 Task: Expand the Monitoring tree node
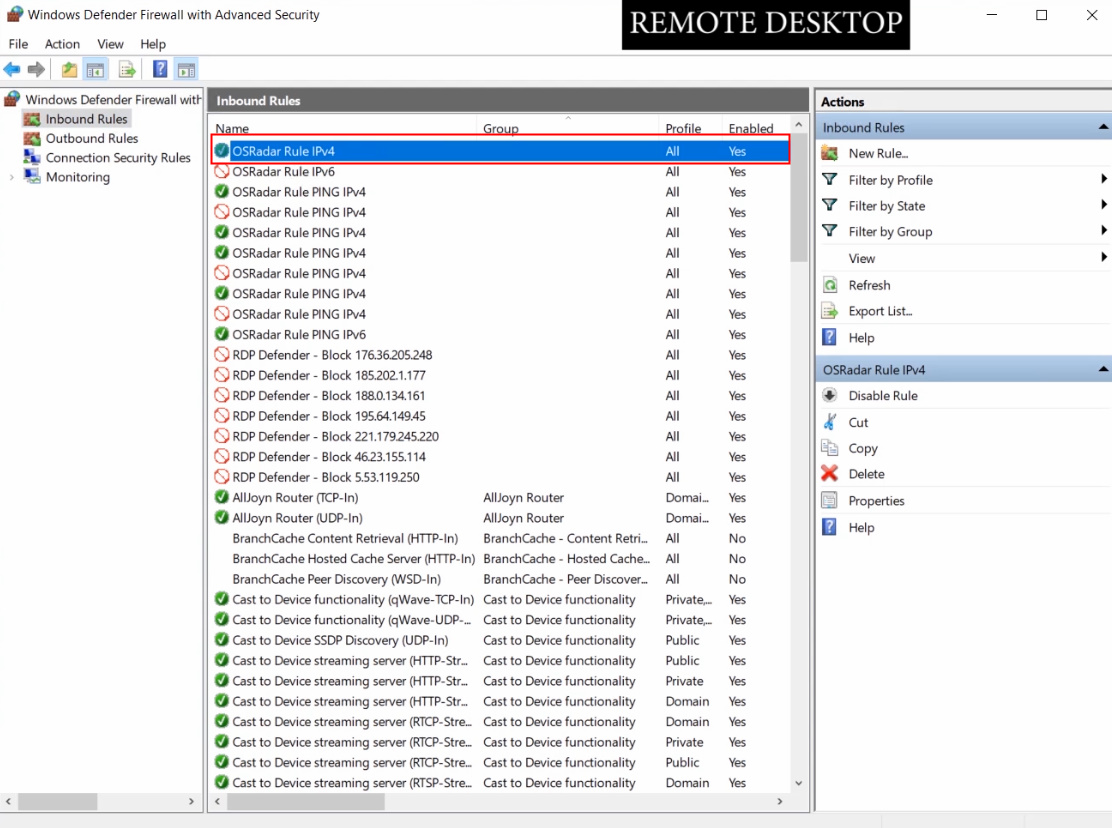point(11,177)
